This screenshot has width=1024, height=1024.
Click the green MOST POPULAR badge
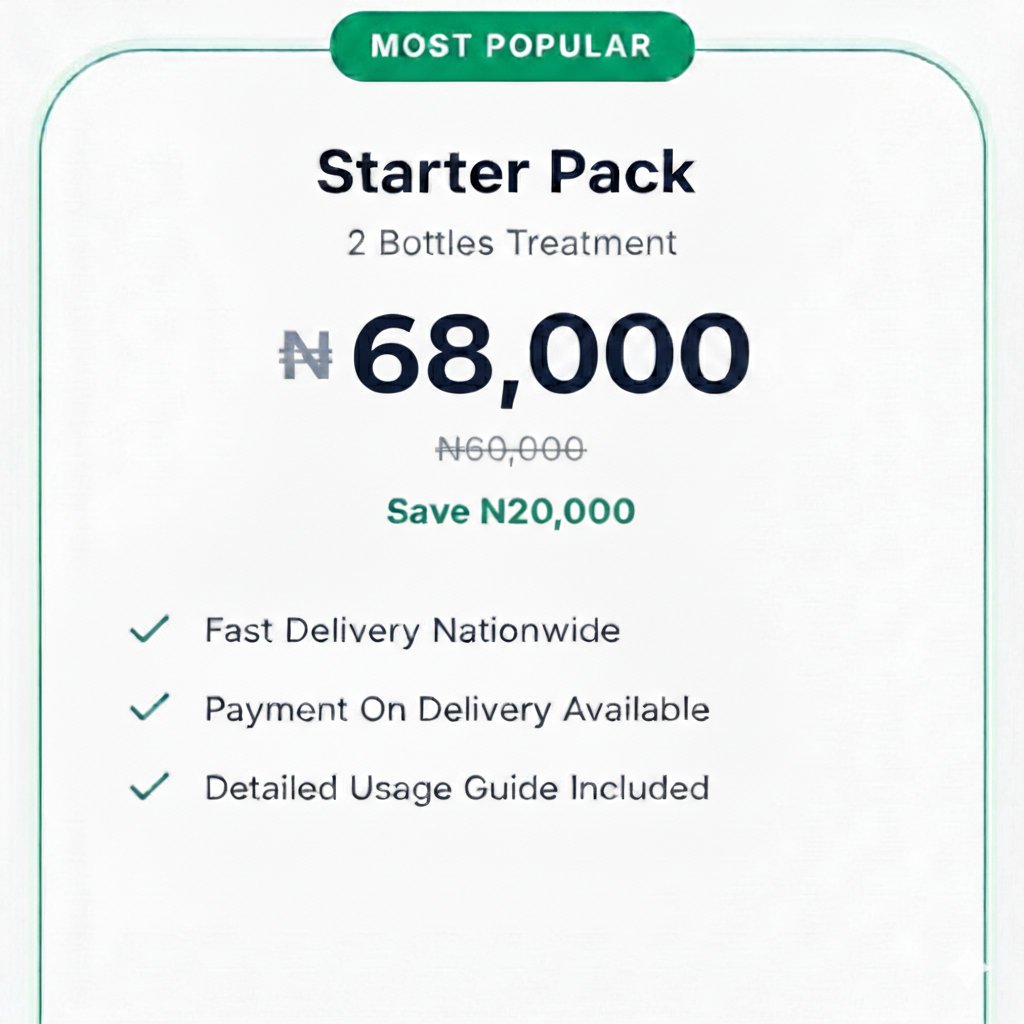tap(511, 46)
